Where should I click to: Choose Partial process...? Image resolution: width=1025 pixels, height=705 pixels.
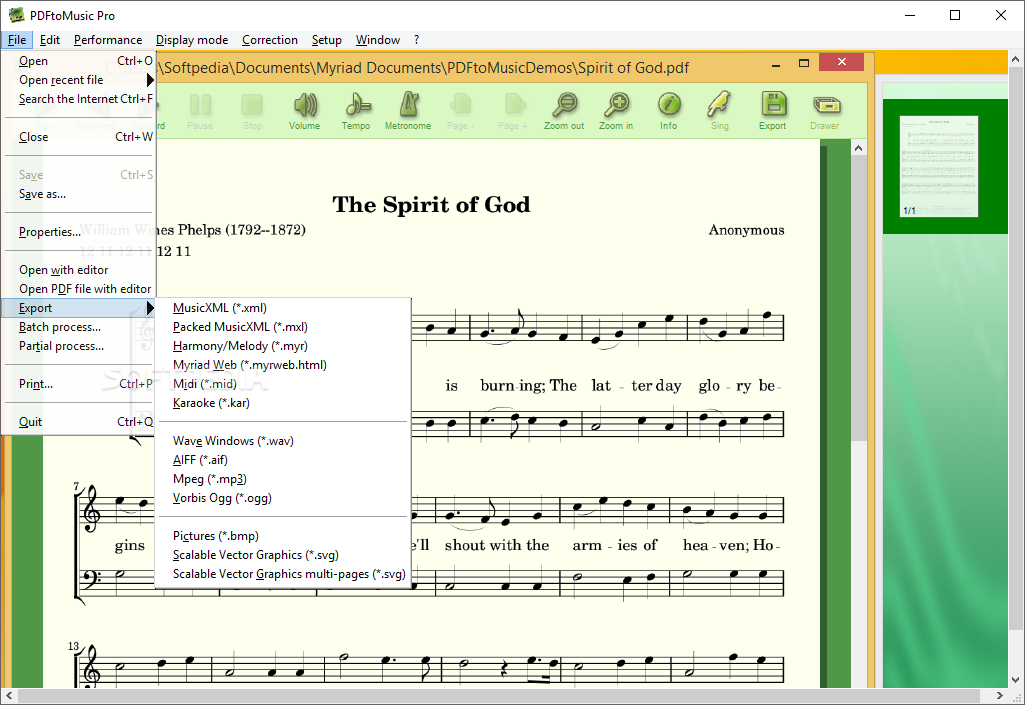78,345
